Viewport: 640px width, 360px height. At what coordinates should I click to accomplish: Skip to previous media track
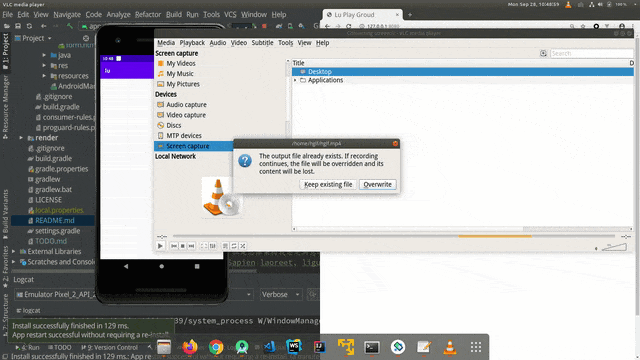click(x=174, y=246)
